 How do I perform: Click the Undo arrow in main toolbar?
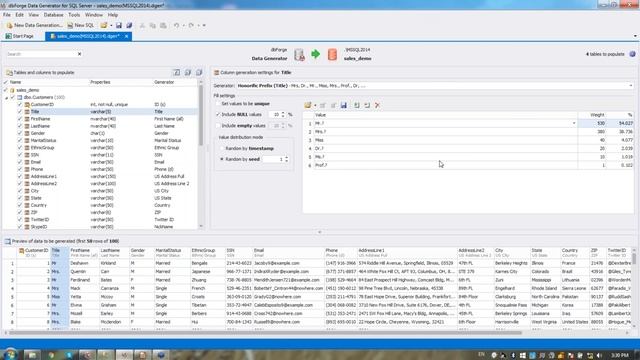(176, 25)
